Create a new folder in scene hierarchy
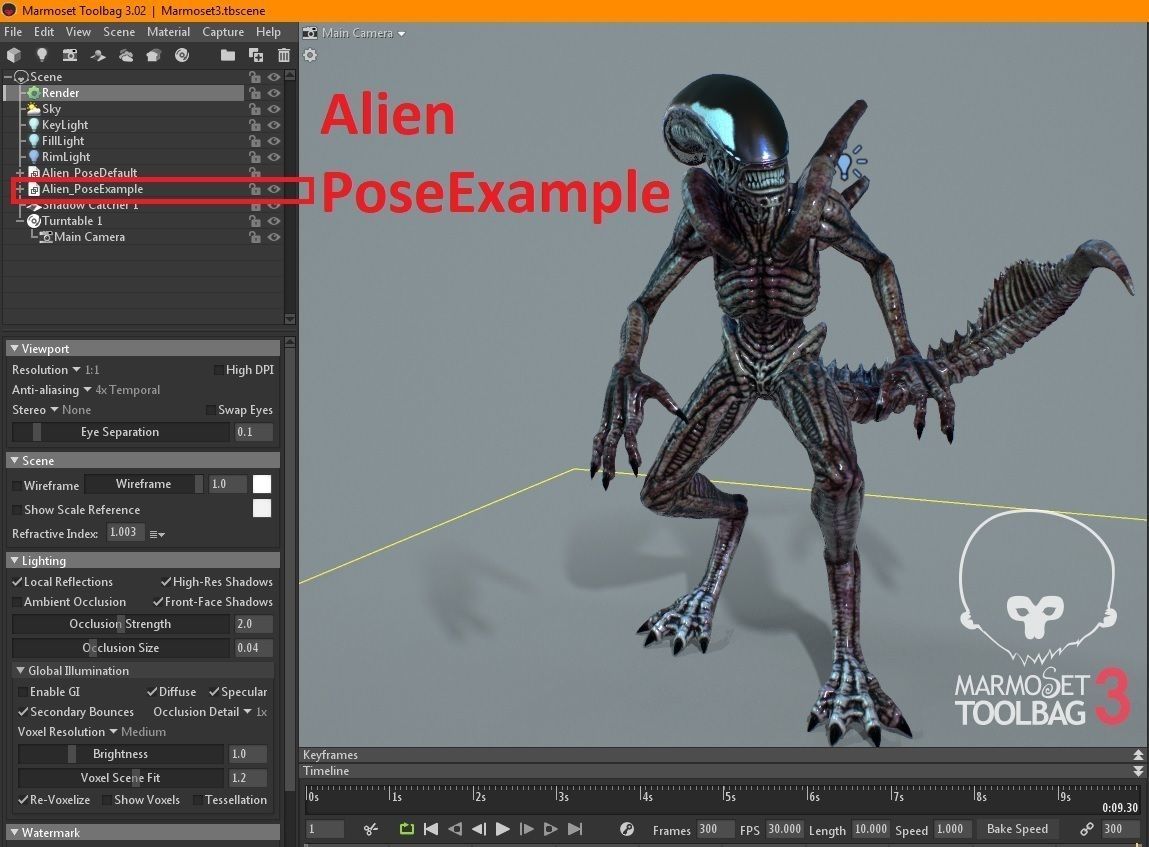1149x847 pixels. click(x=228, y=55)
